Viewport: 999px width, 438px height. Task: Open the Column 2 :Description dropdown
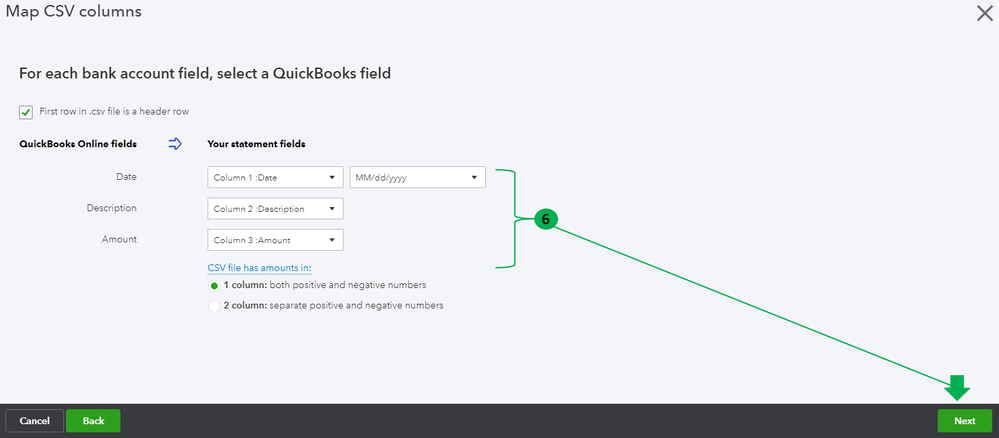275,208
